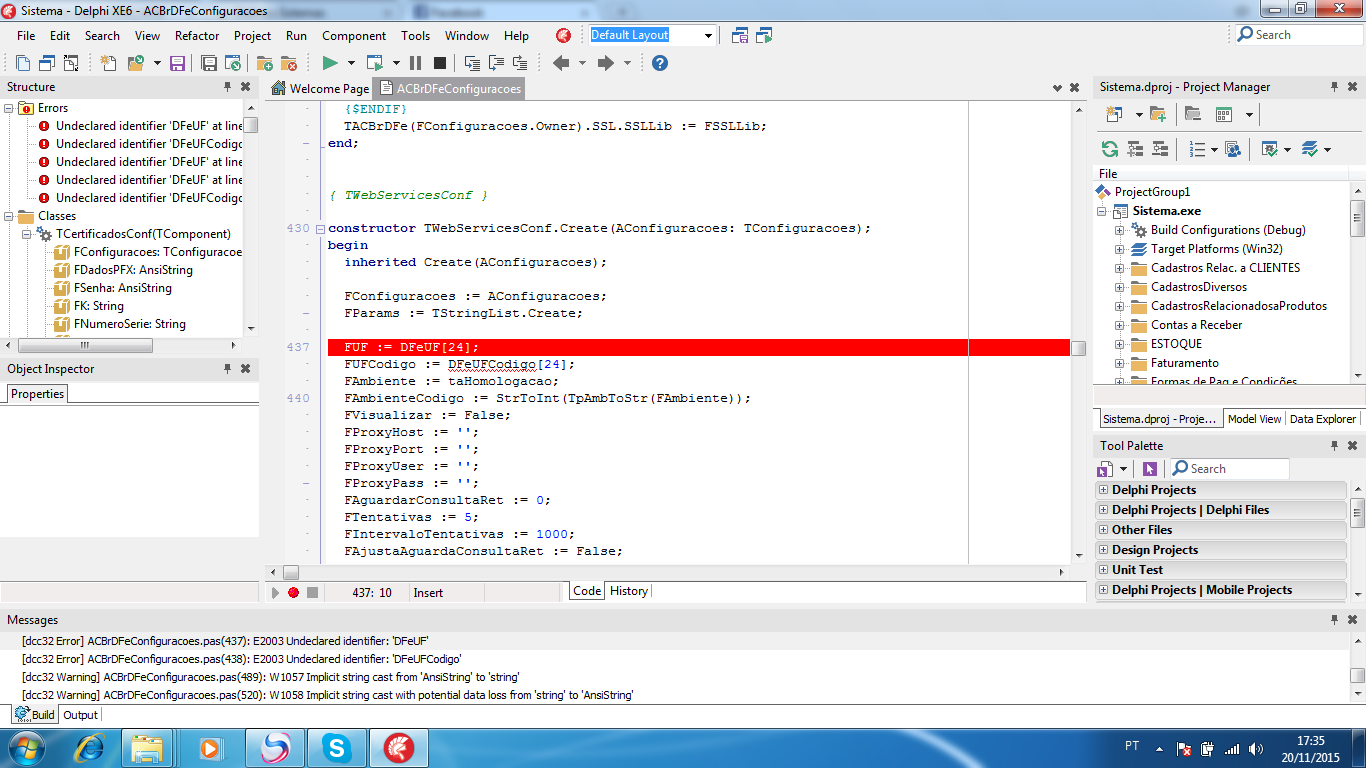Viewport: 1366px width, 768px height.
Task: Open the Model View tab
Action: click(x=1254, y=419)
